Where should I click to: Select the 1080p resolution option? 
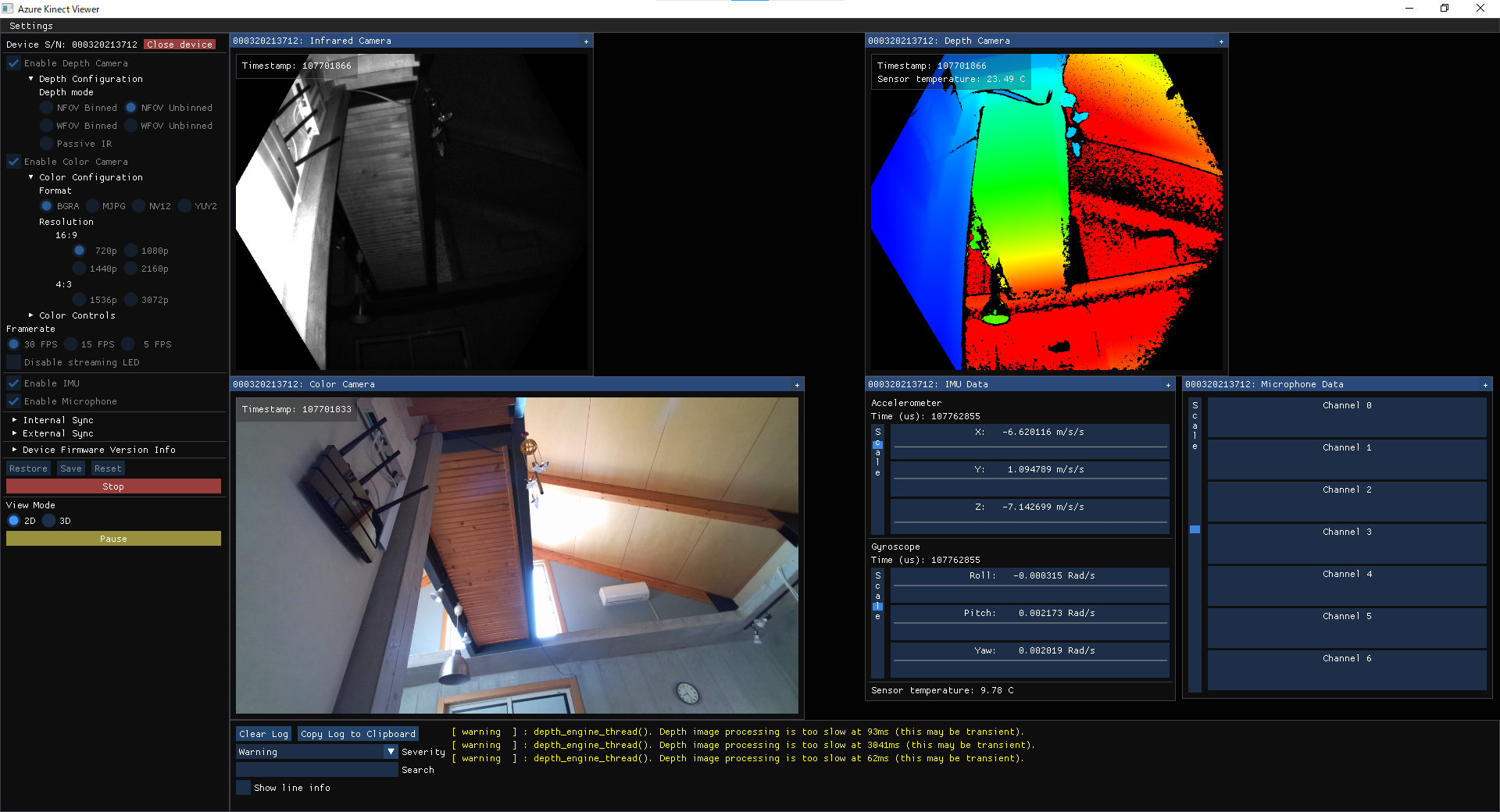click(x=132, y=251)
